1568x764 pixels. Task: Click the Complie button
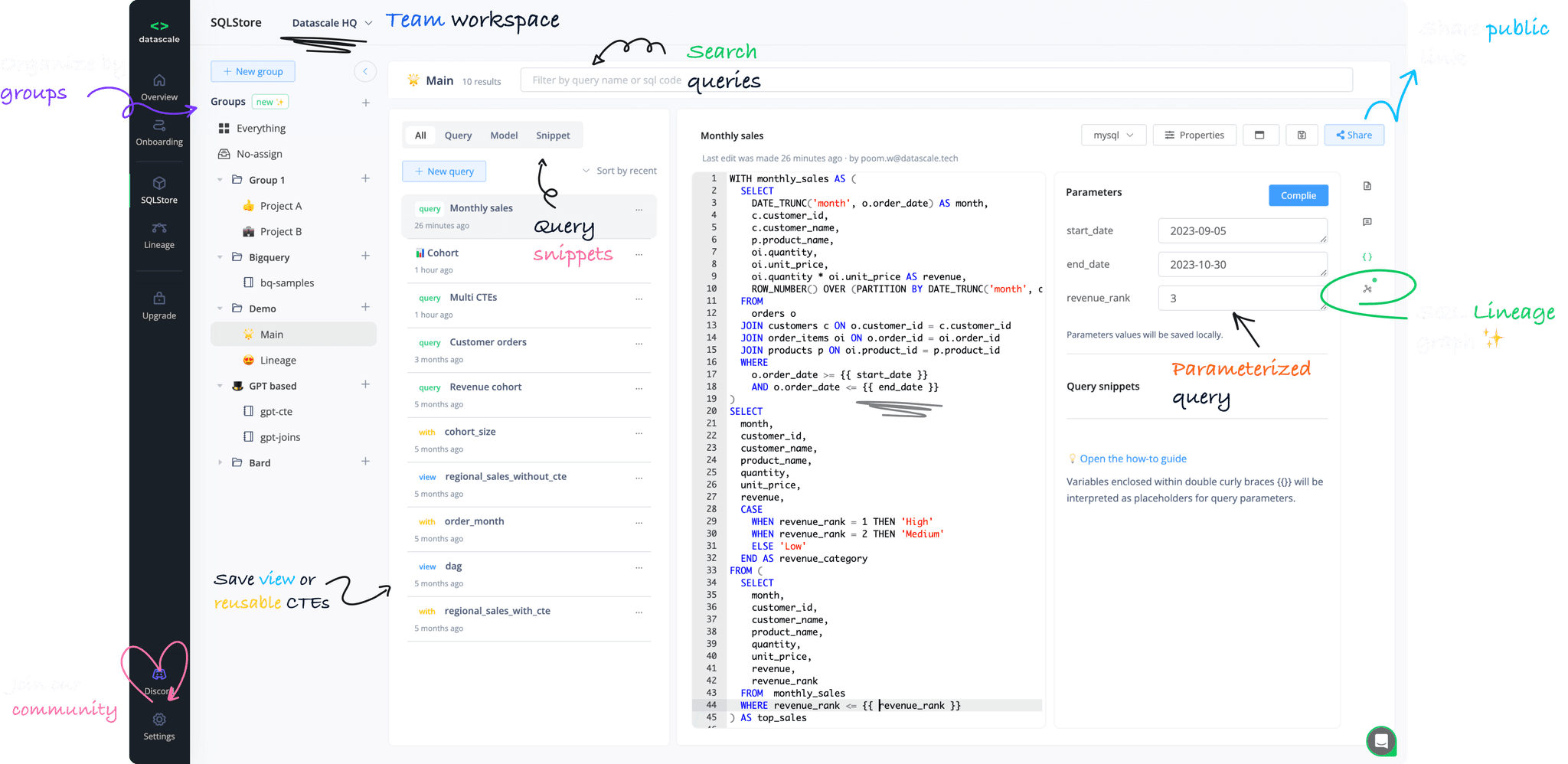coord(1298,195)
